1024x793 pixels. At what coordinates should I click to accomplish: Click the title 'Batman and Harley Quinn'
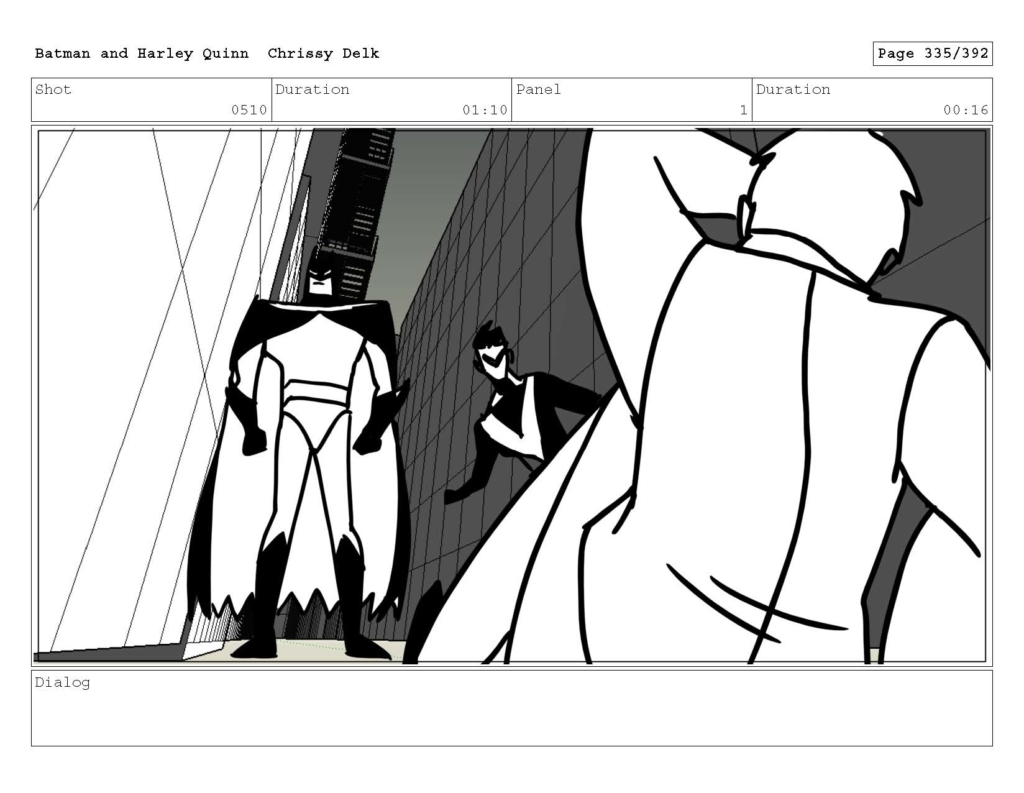pyautogui.click(x=142, y=54)
